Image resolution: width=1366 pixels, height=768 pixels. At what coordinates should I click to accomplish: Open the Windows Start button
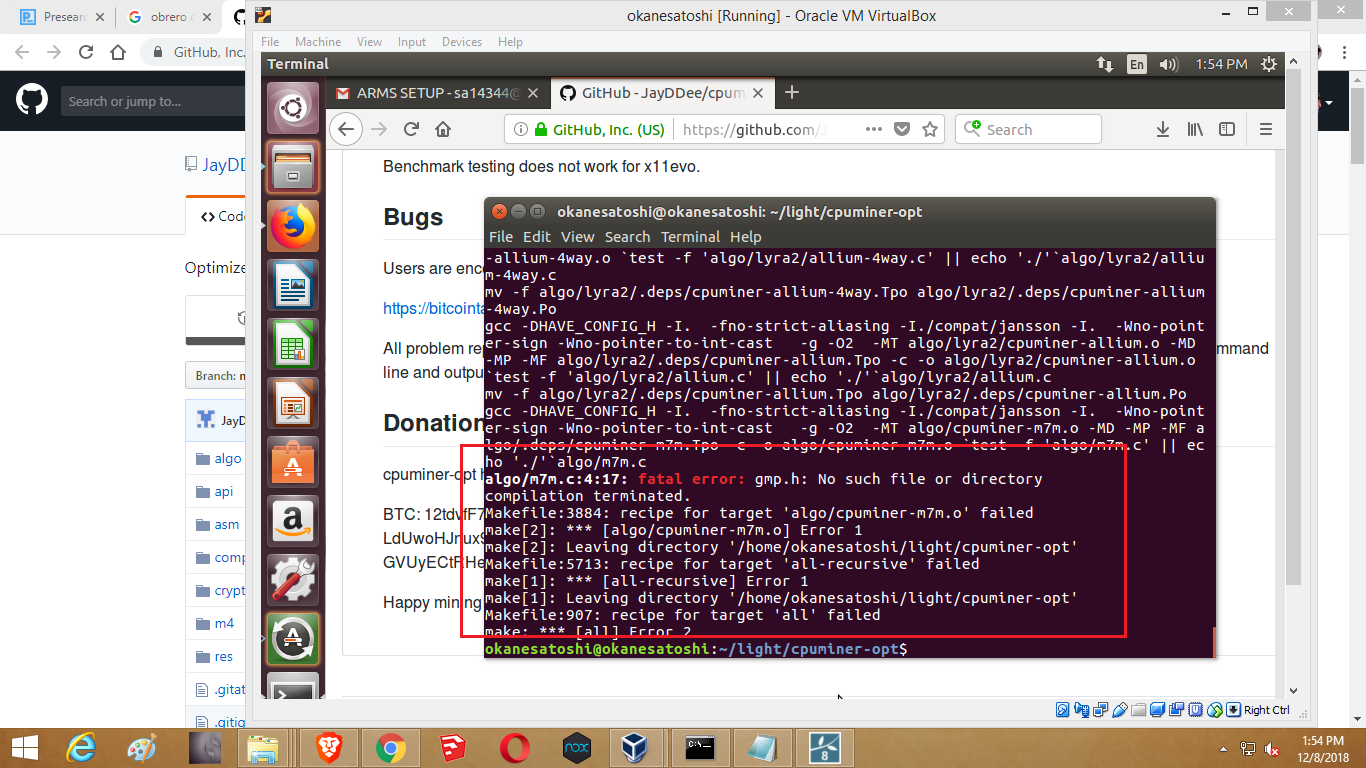click(x=23, y=748)
